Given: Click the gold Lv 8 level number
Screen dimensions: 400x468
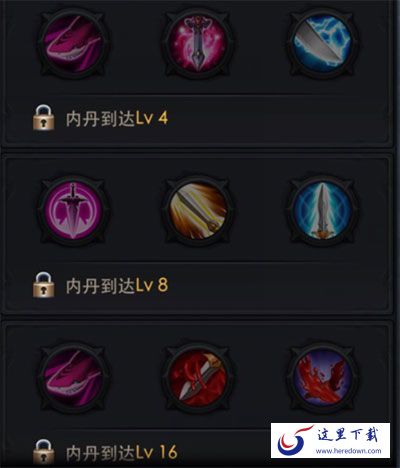Looking at the screenshot, I should pyautogui.click(x=152, y=286).
